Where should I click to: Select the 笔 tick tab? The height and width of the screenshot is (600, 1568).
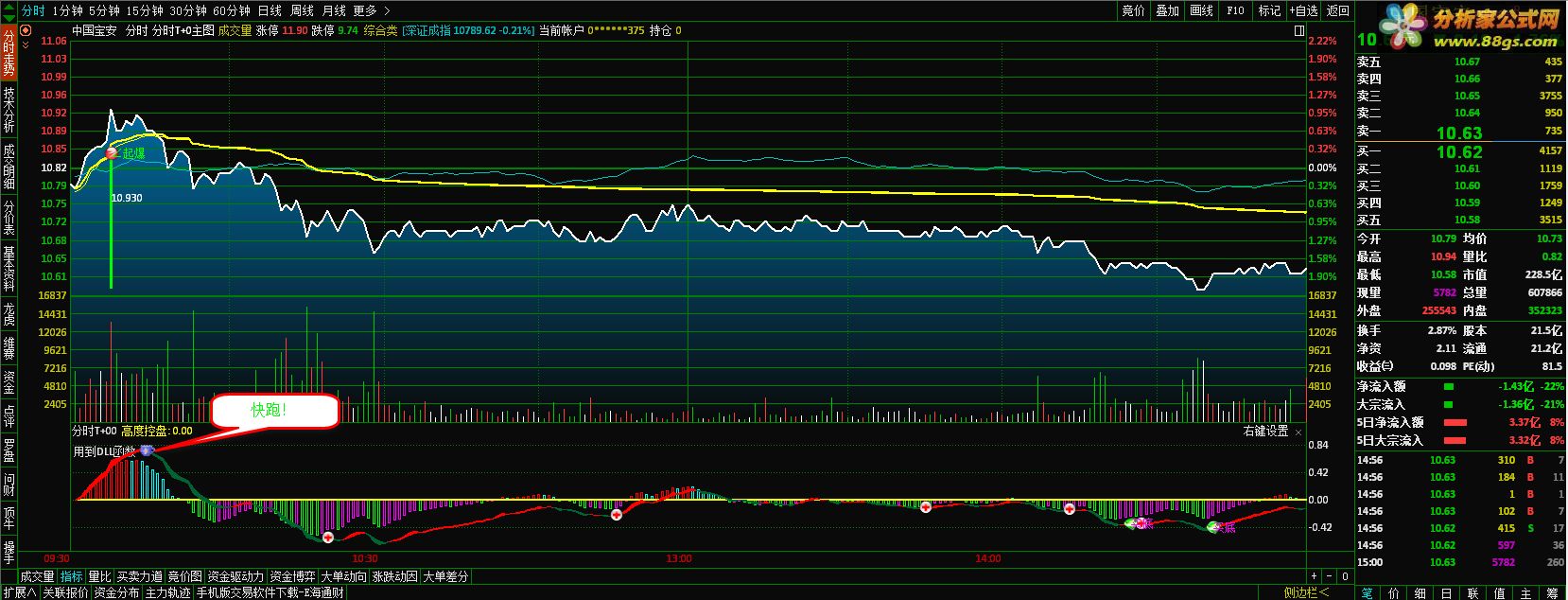[x=1368, y=592]
